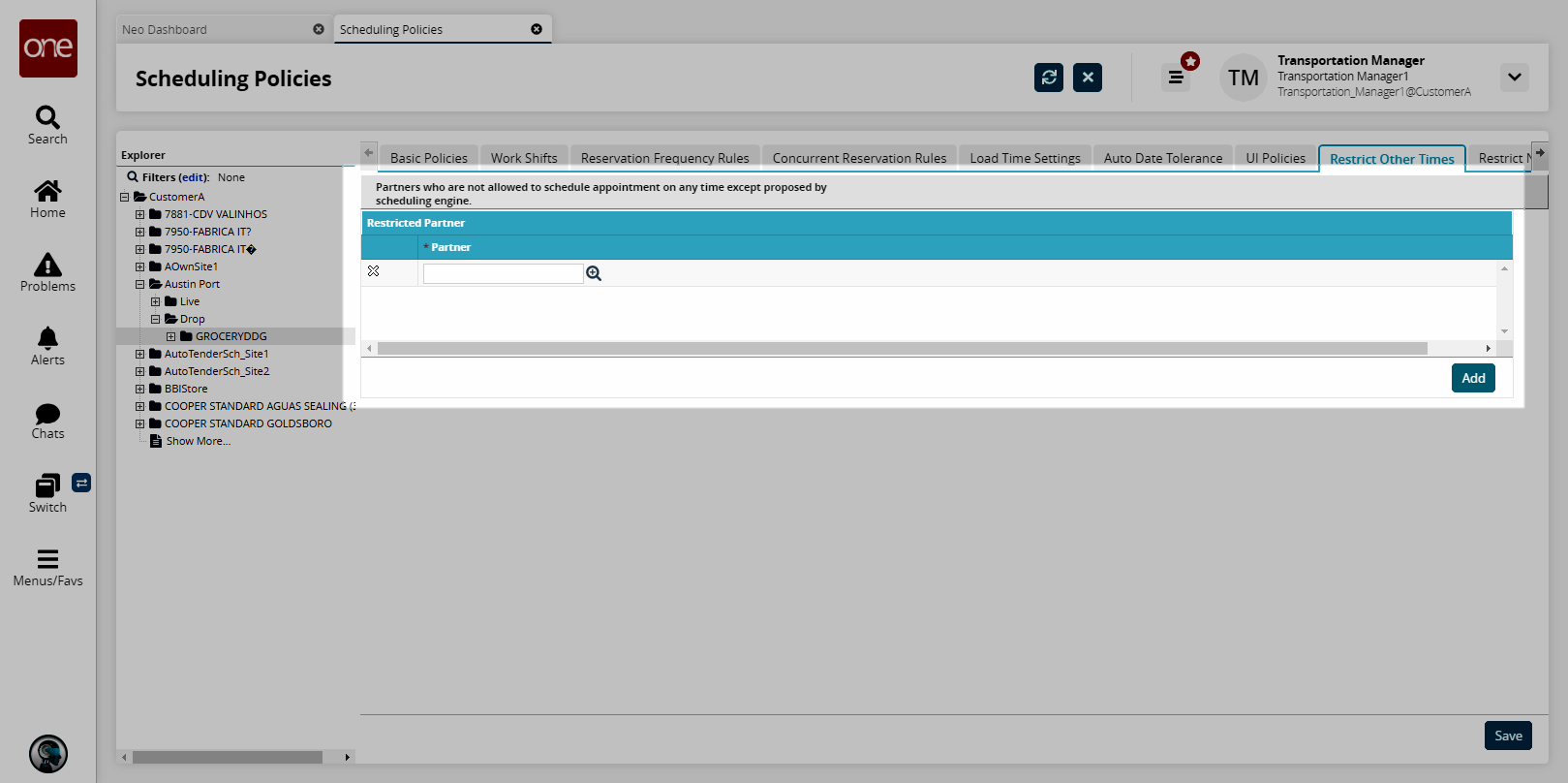Click the Save button
This screenshot has height=783, width=1568.
click(1508, 736)
